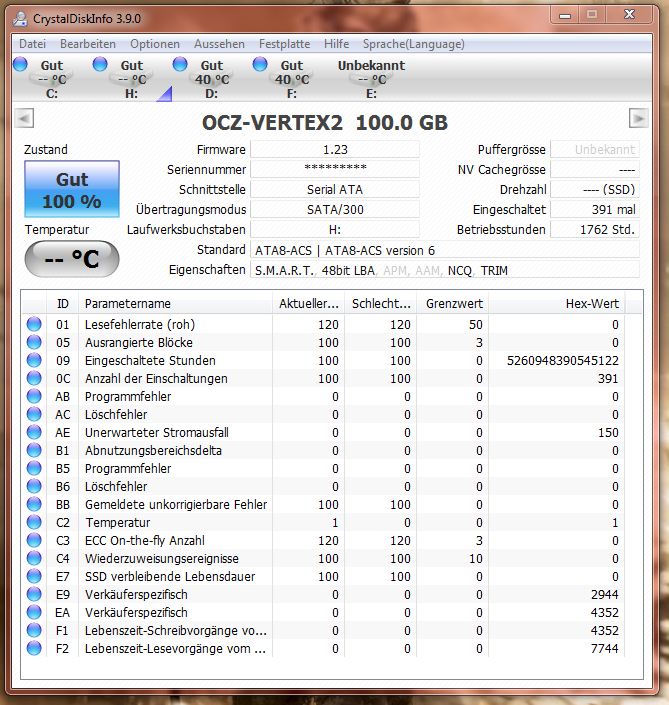669x705 pixels.
Task: Click status icon for Unerwarteter Stromausfall
Action: 34,432
